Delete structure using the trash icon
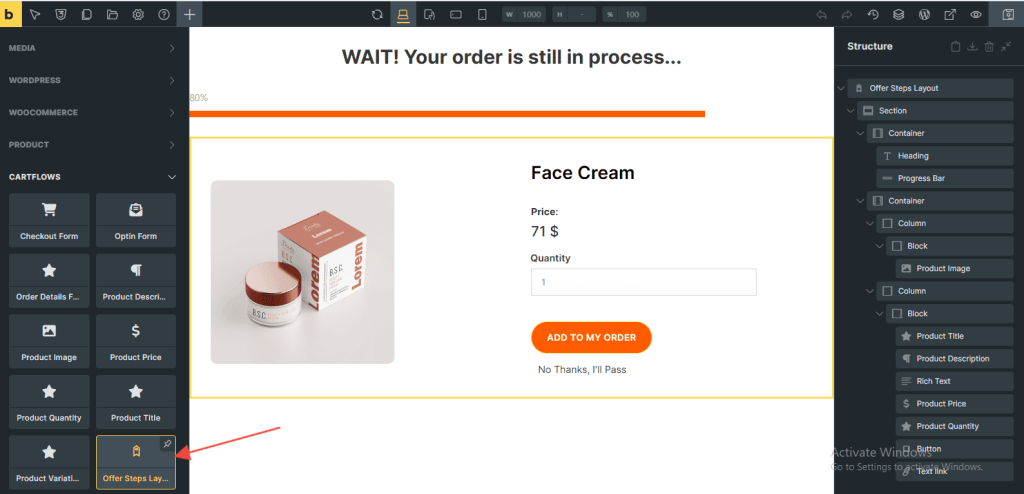The image size is (1024, 494). [989, 47]
